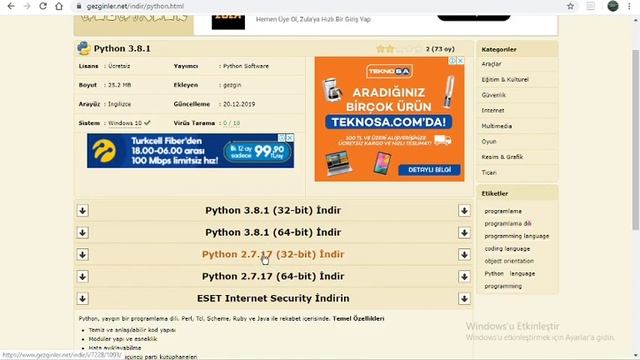Open the browser home page icon
This screenshot has width=640, height=360.
coord(59,6)
